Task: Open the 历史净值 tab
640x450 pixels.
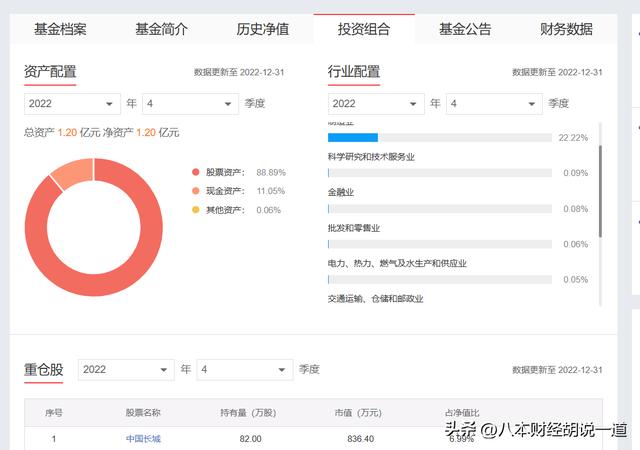Action: coord(262,29)
